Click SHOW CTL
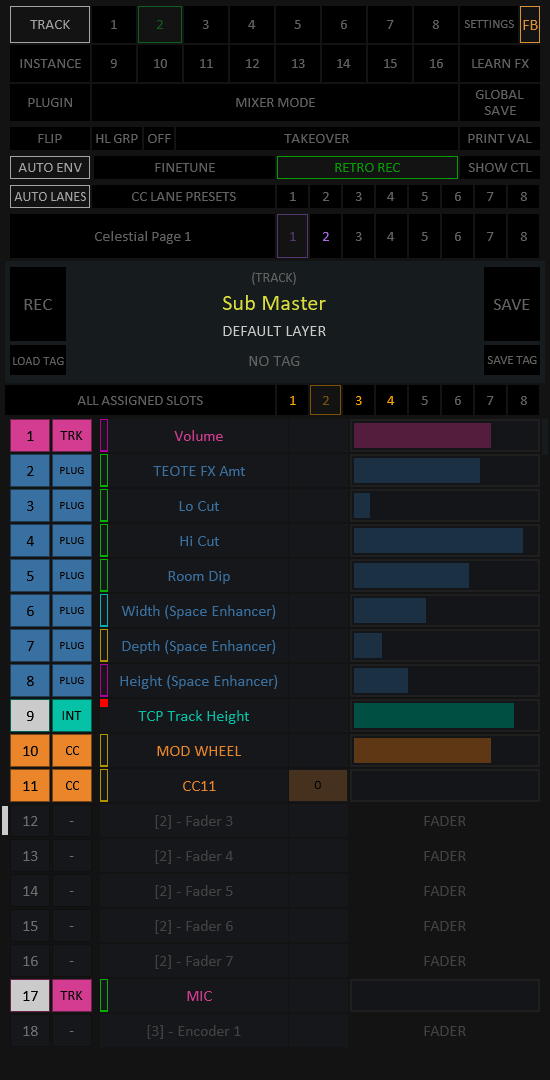This screenshot has width=550, height=1080. [x=500, y=167]
